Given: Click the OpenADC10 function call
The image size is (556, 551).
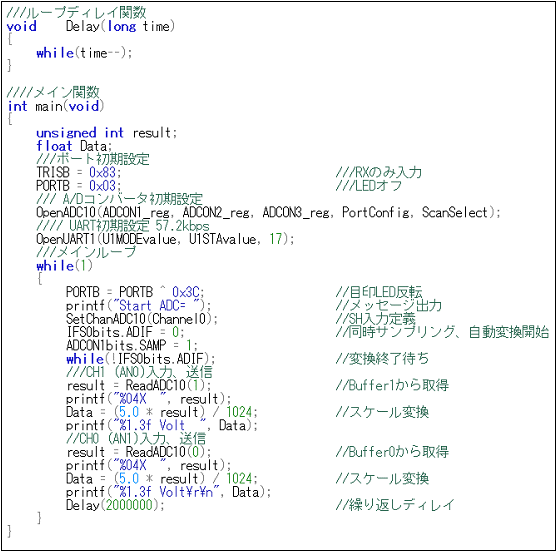Looking at the screenshot, I should [x=268, y=213].
